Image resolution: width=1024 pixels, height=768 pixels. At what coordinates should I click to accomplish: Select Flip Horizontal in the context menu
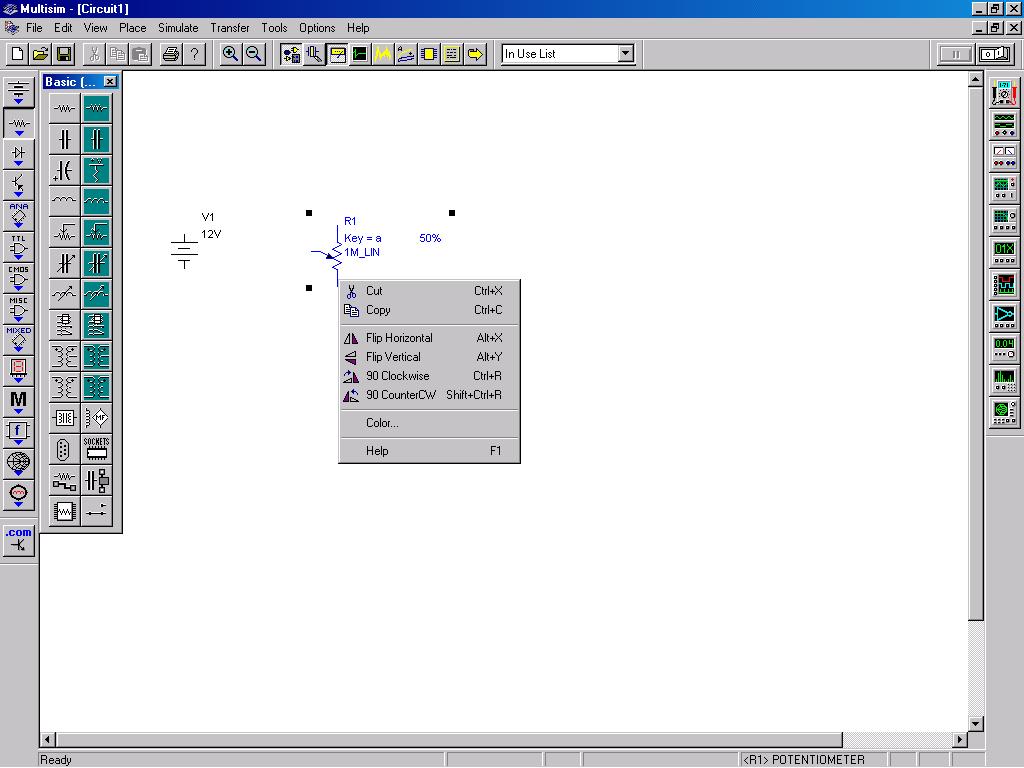click(x=429, y=338)
